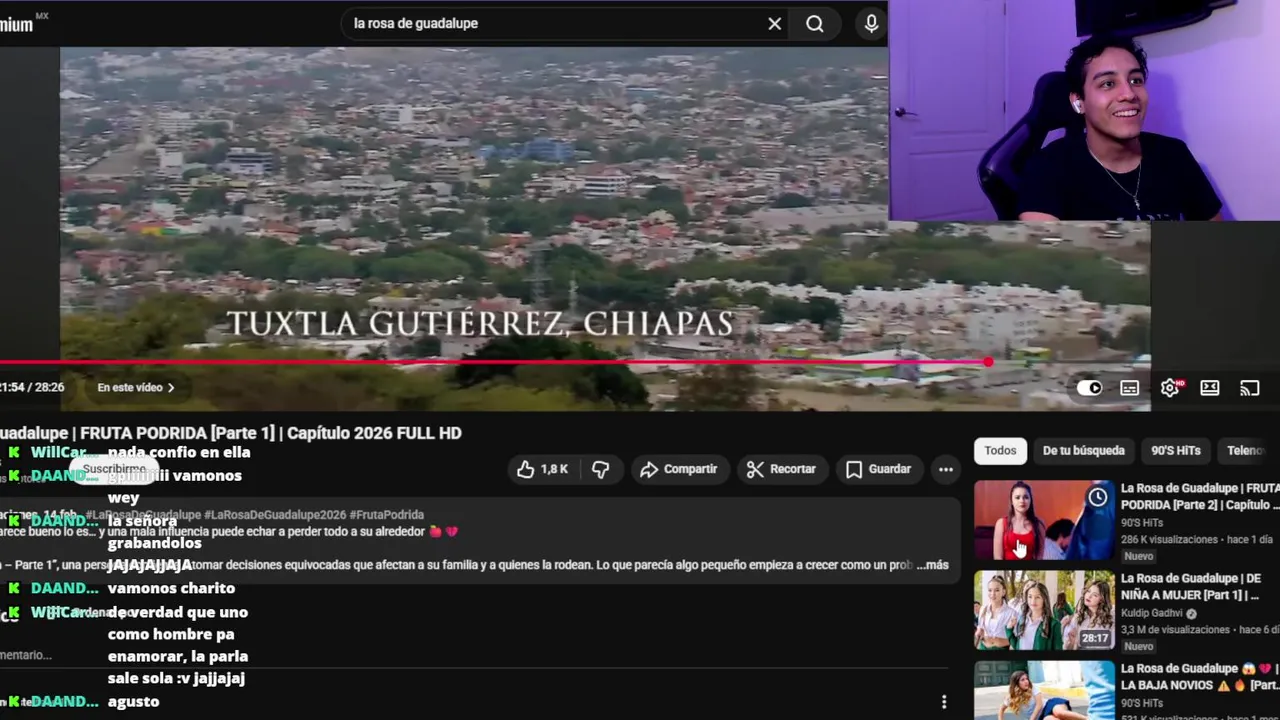Add Parte 2 video to watch later clock icon

(x=1098, y=497)
